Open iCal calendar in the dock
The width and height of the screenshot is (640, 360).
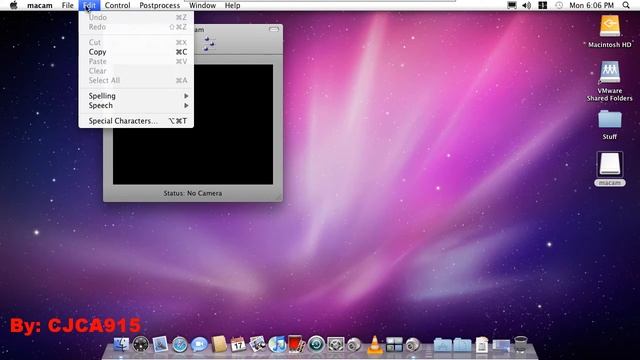click(x=238, y=344)
